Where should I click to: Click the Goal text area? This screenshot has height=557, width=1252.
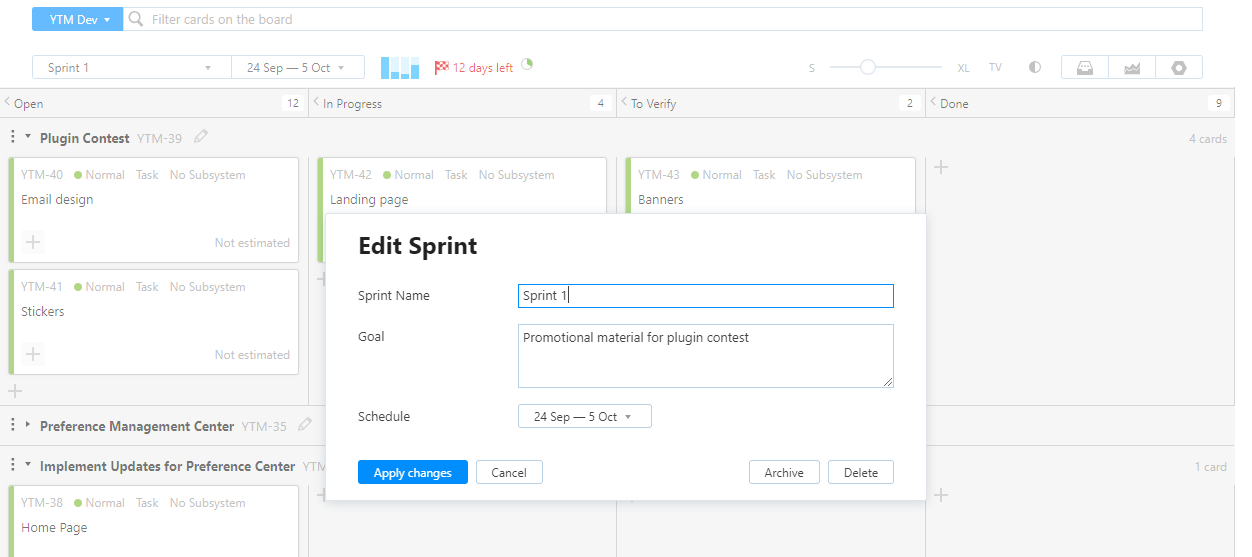pyautogui.click(x=705, y=355)
